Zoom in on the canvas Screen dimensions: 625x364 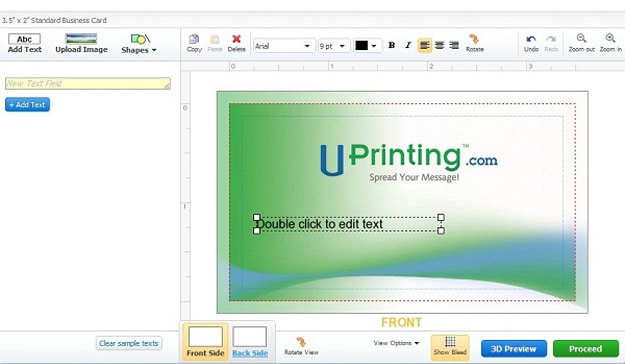[610, 43]
